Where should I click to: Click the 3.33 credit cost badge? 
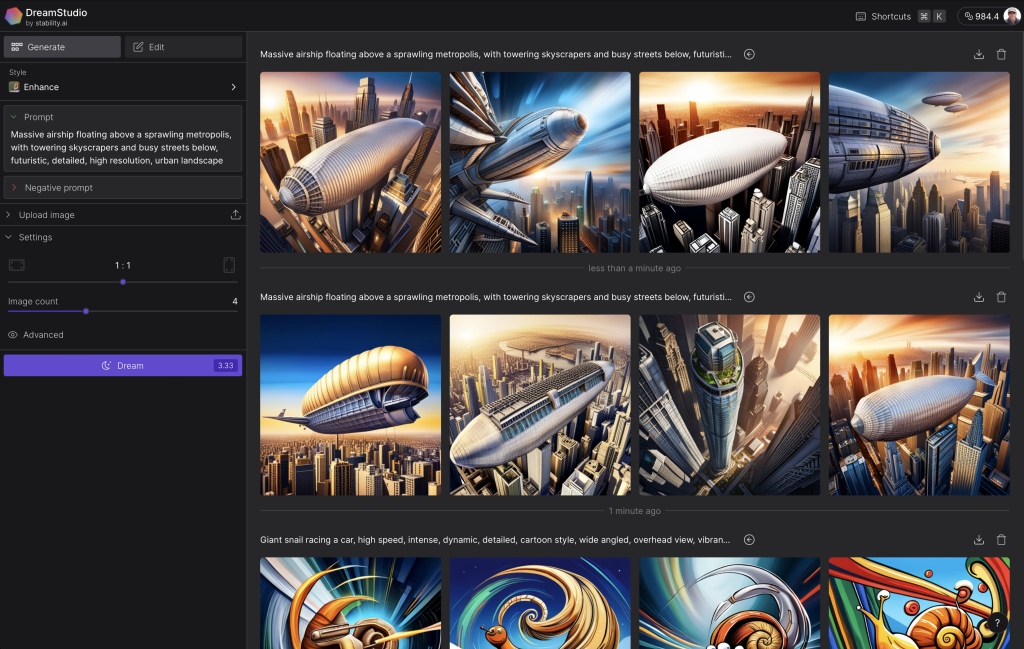point(225,366)
